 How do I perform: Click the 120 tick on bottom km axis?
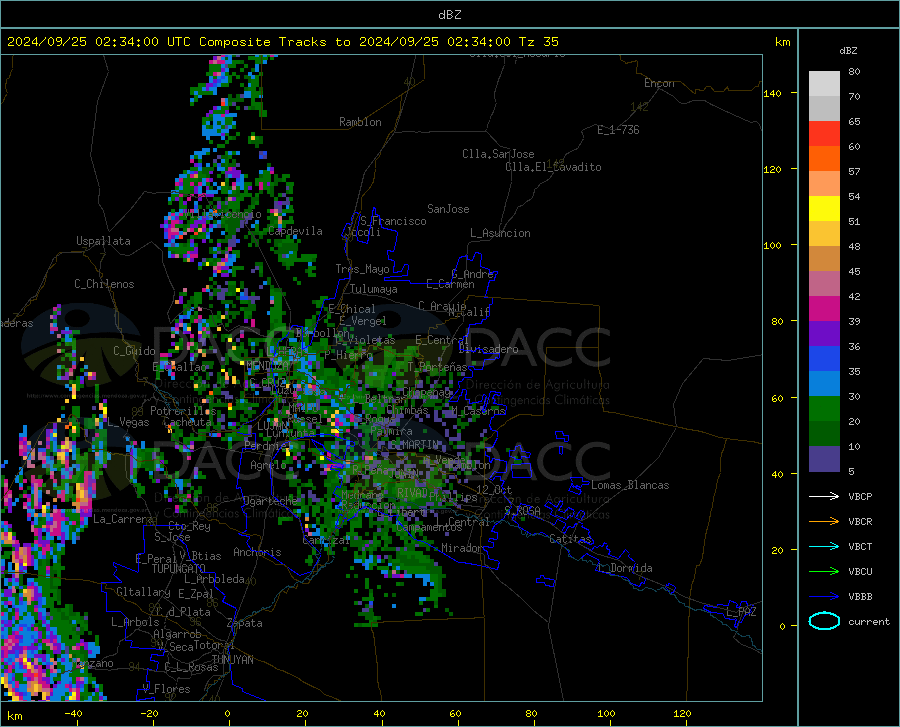tap(682, 713)
